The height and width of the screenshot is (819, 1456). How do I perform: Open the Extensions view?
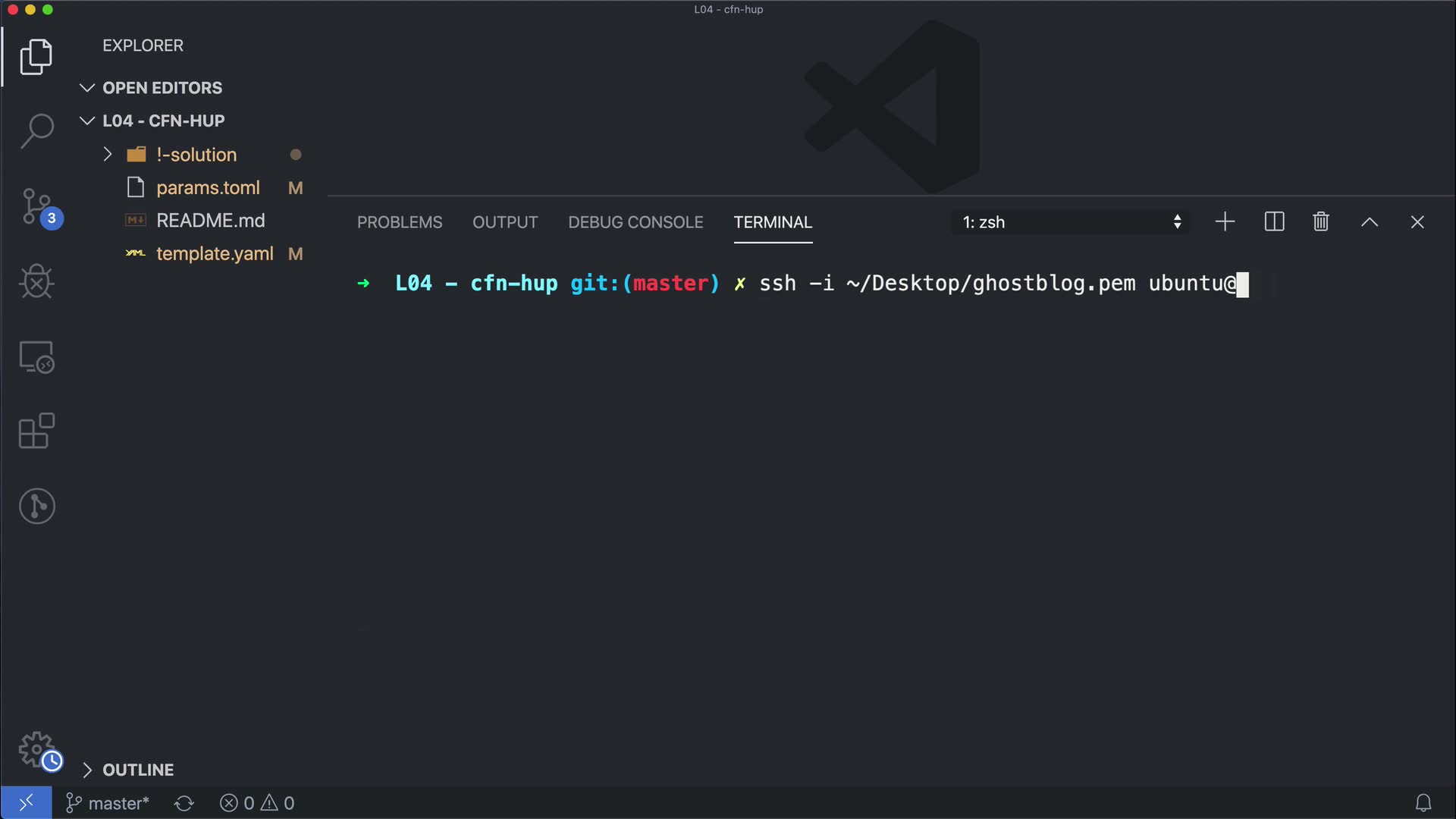coord(36,431)
